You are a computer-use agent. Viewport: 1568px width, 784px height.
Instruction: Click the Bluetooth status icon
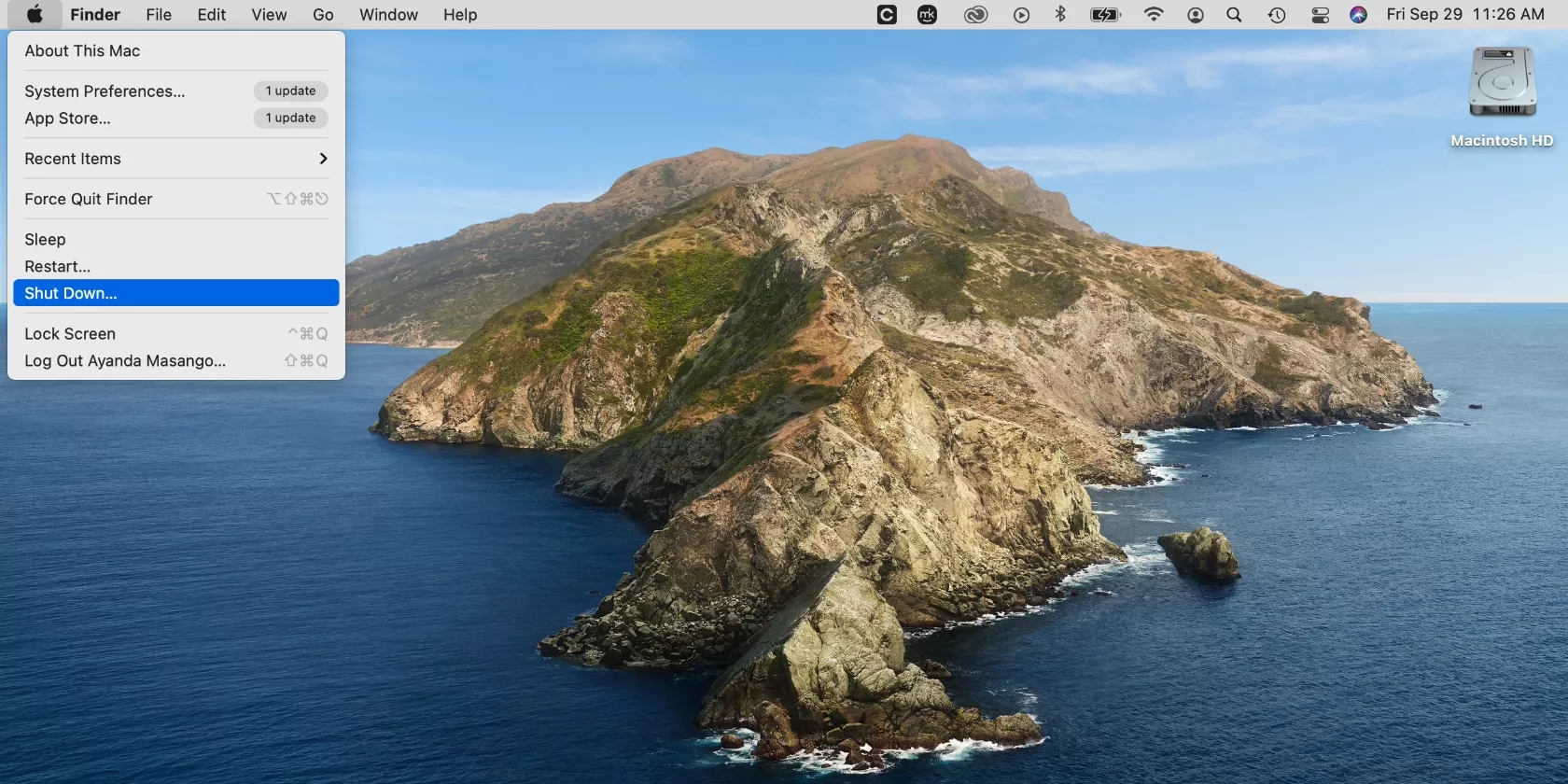(x=1060, y=15)
